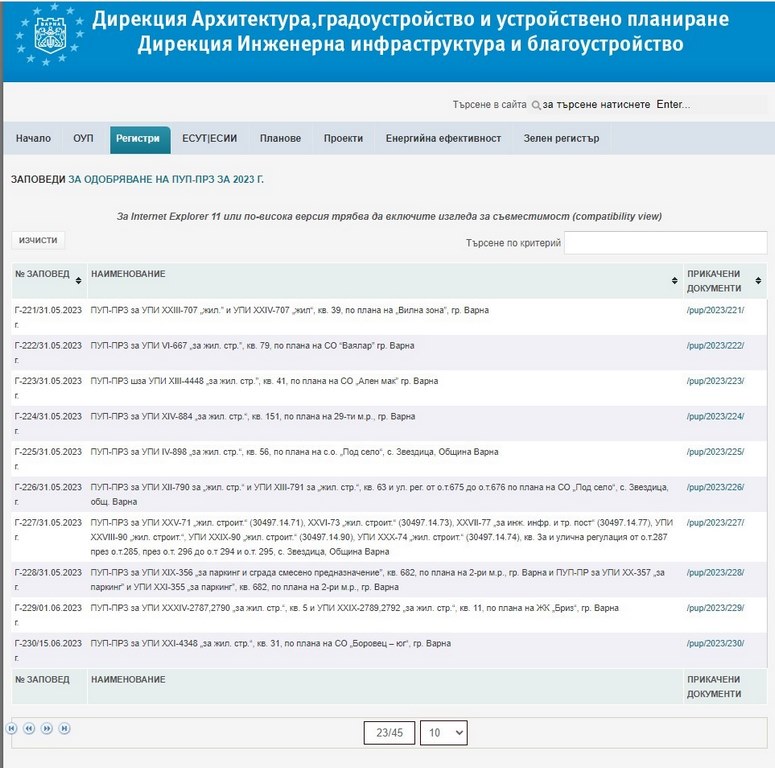
Task: Open the Начало tab
Action: 33,139
